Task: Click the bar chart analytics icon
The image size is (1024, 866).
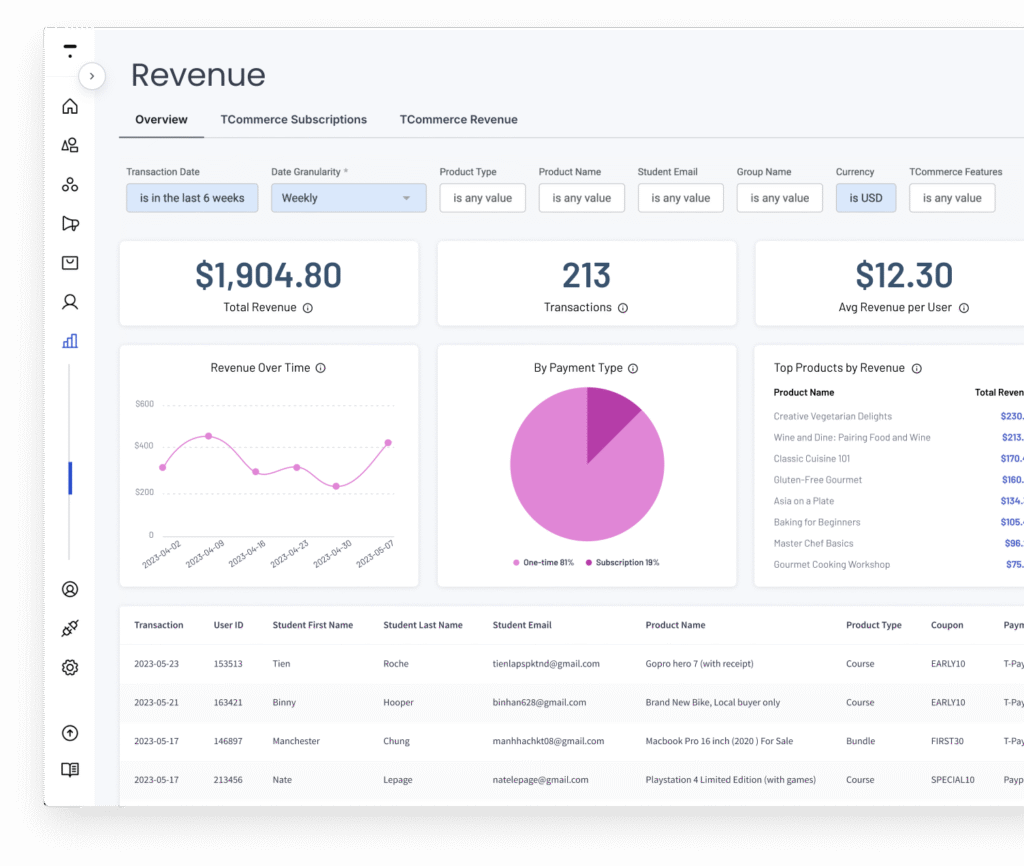Action: [70, 341]
